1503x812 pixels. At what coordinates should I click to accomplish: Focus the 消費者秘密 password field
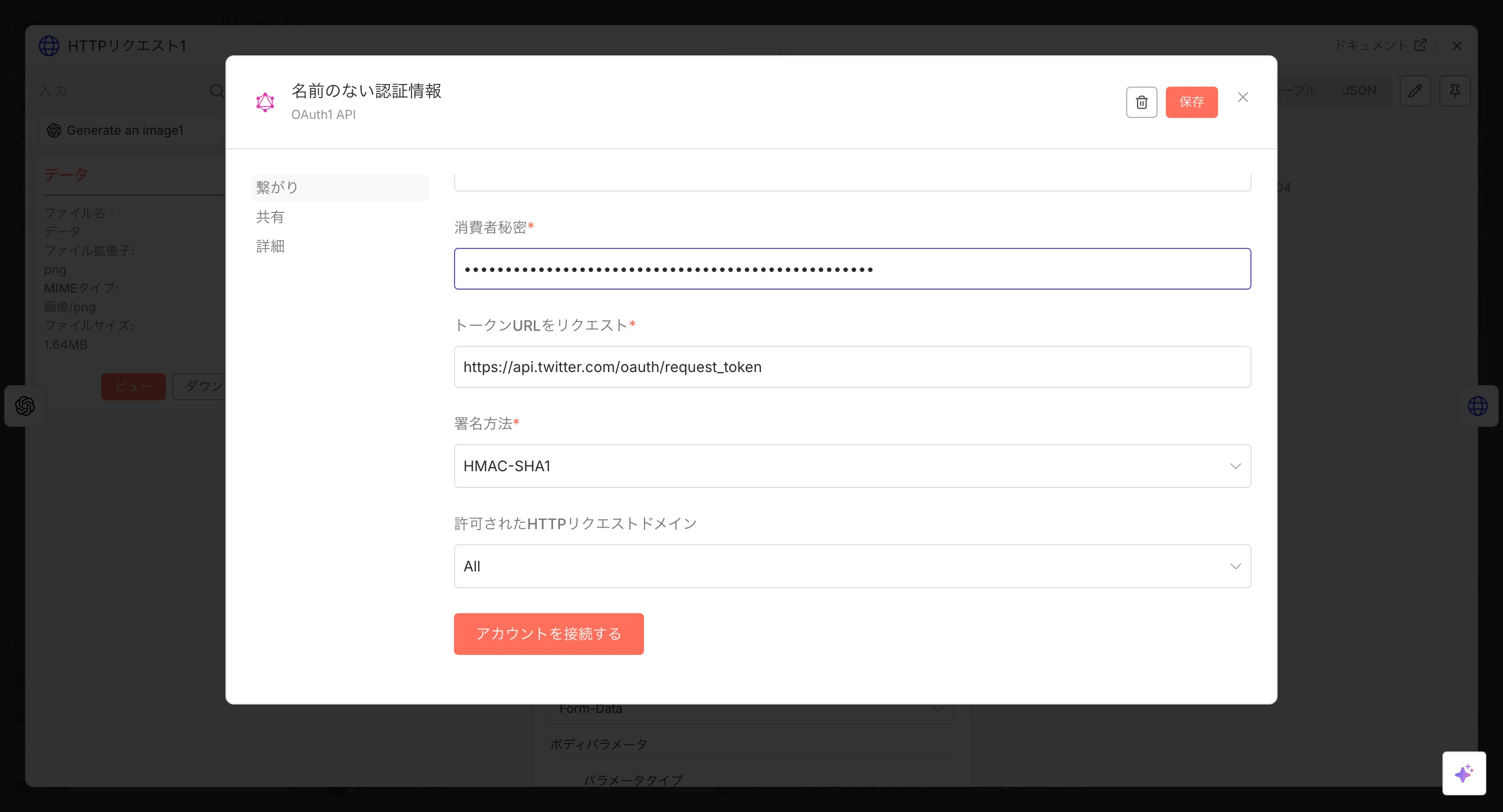(852, 269)
